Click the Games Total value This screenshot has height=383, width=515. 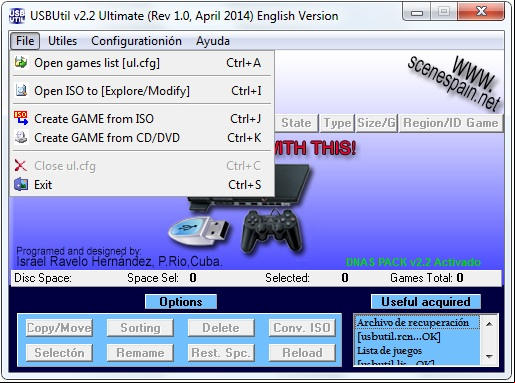[460, 278]
